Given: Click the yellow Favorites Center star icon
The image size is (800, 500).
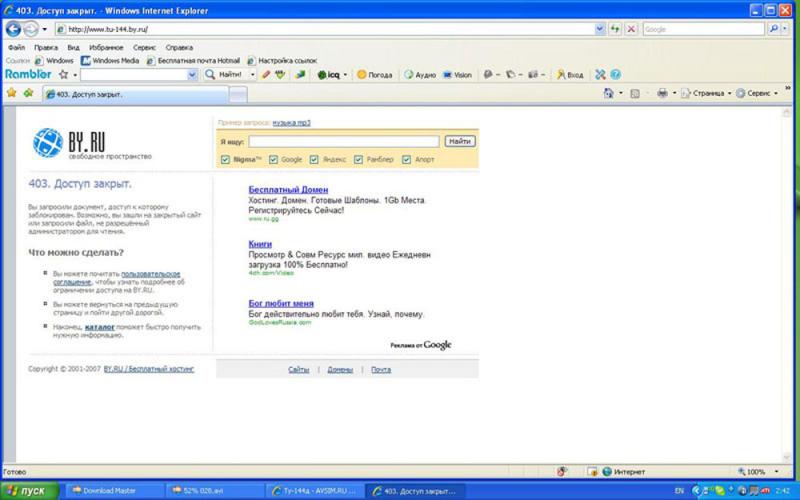Looking at the screenshot, I should pyautogui.click(x=11, y=93).
